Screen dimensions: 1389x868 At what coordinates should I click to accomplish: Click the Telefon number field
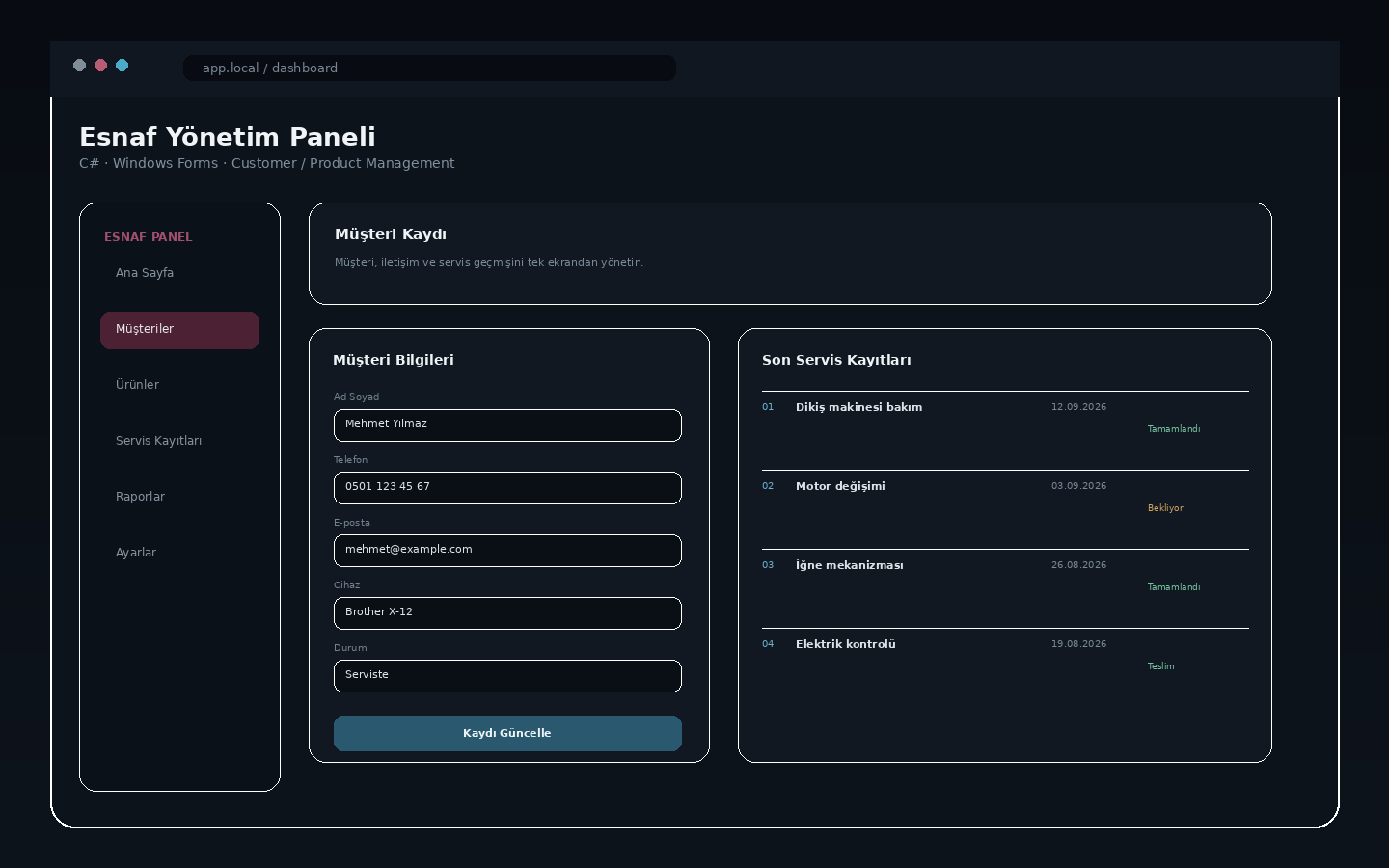point(507,488)
